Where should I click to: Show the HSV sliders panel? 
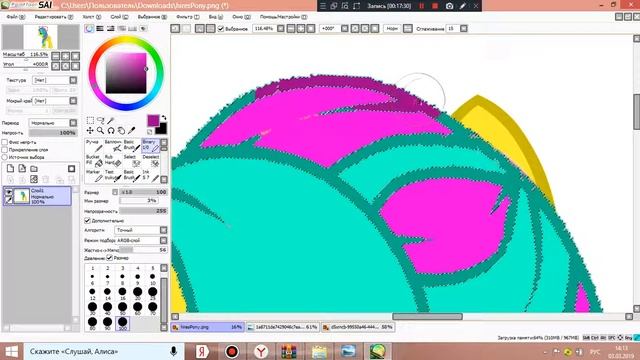(x=111, y=29)
